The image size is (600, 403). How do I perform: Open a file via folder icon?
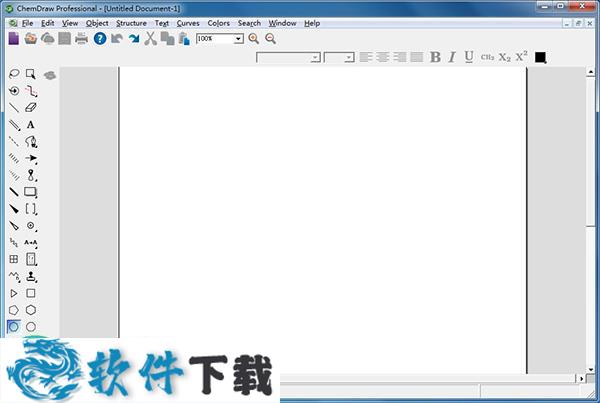pos(31,39)
